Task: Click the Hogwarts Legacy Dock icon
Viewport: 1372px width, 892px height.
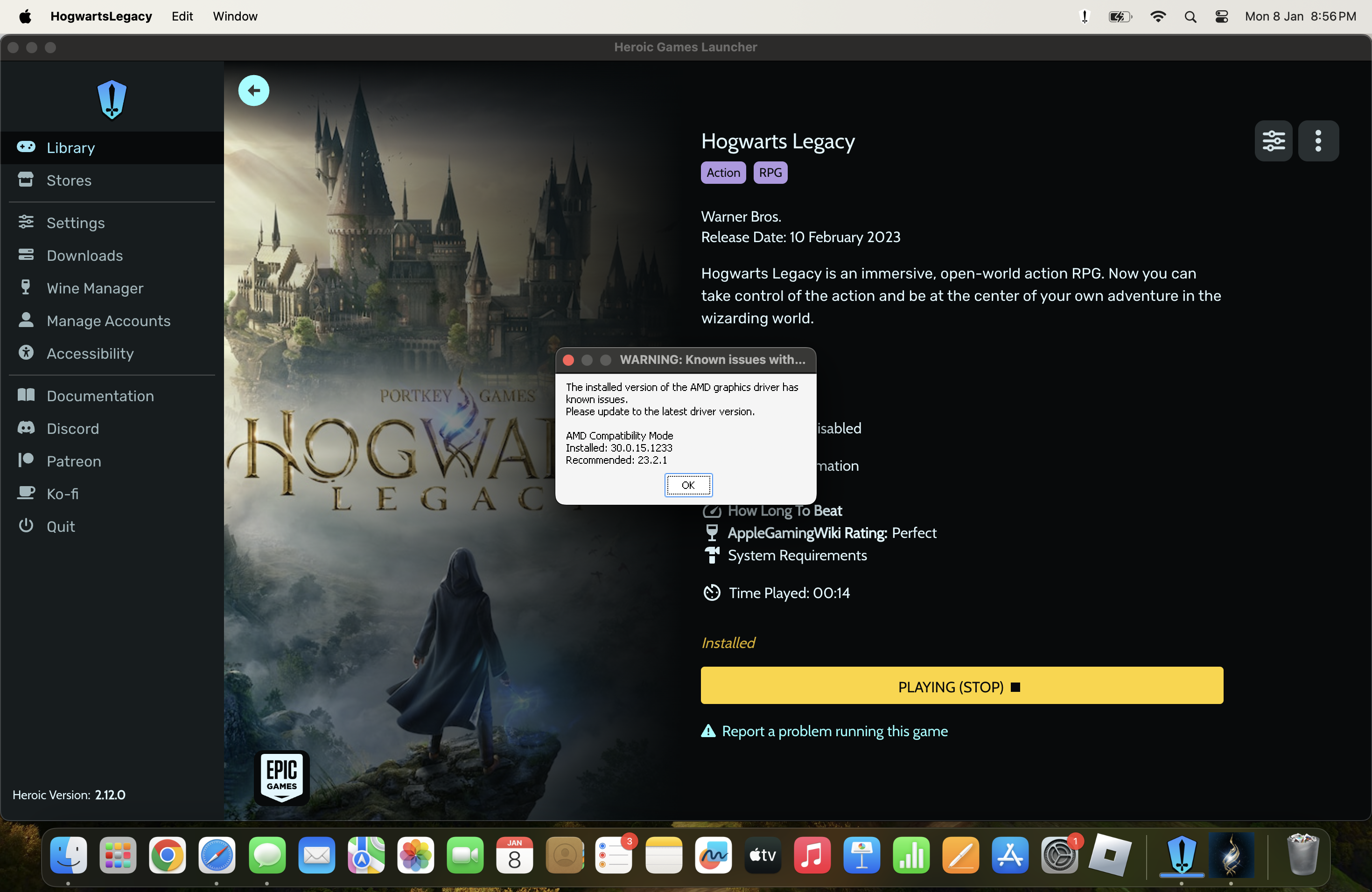Action: 1231,855
